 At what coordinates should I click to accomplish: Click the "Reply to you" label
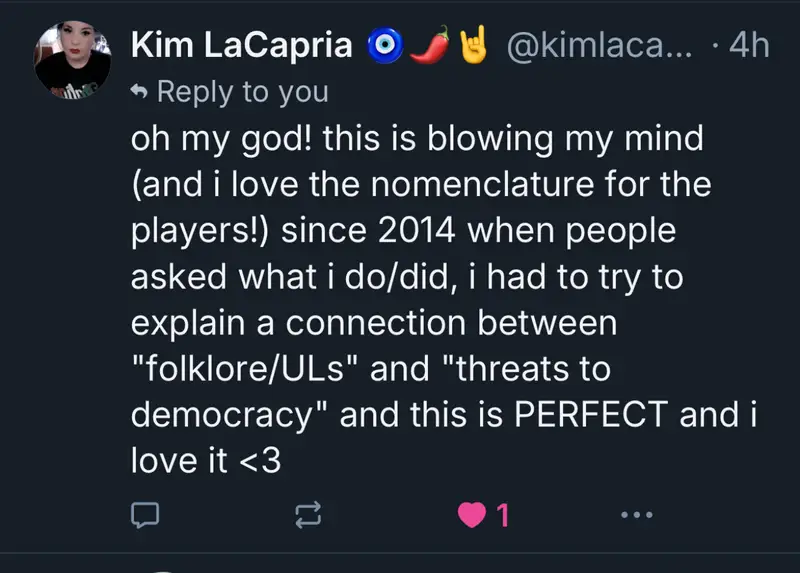(243, 92)
